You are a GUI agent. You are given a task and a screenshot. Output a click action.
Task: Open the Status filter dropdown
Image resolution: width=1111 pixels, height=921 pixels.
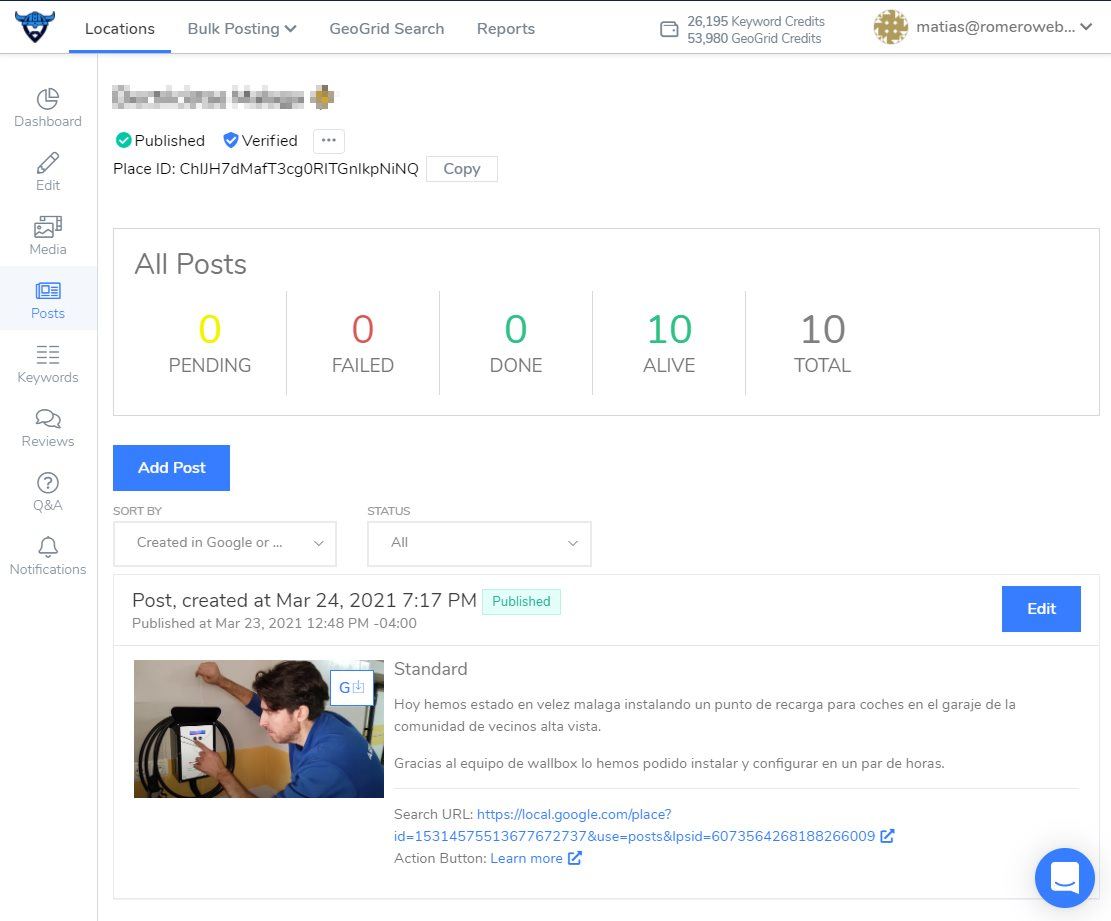[x=479, y=543]
